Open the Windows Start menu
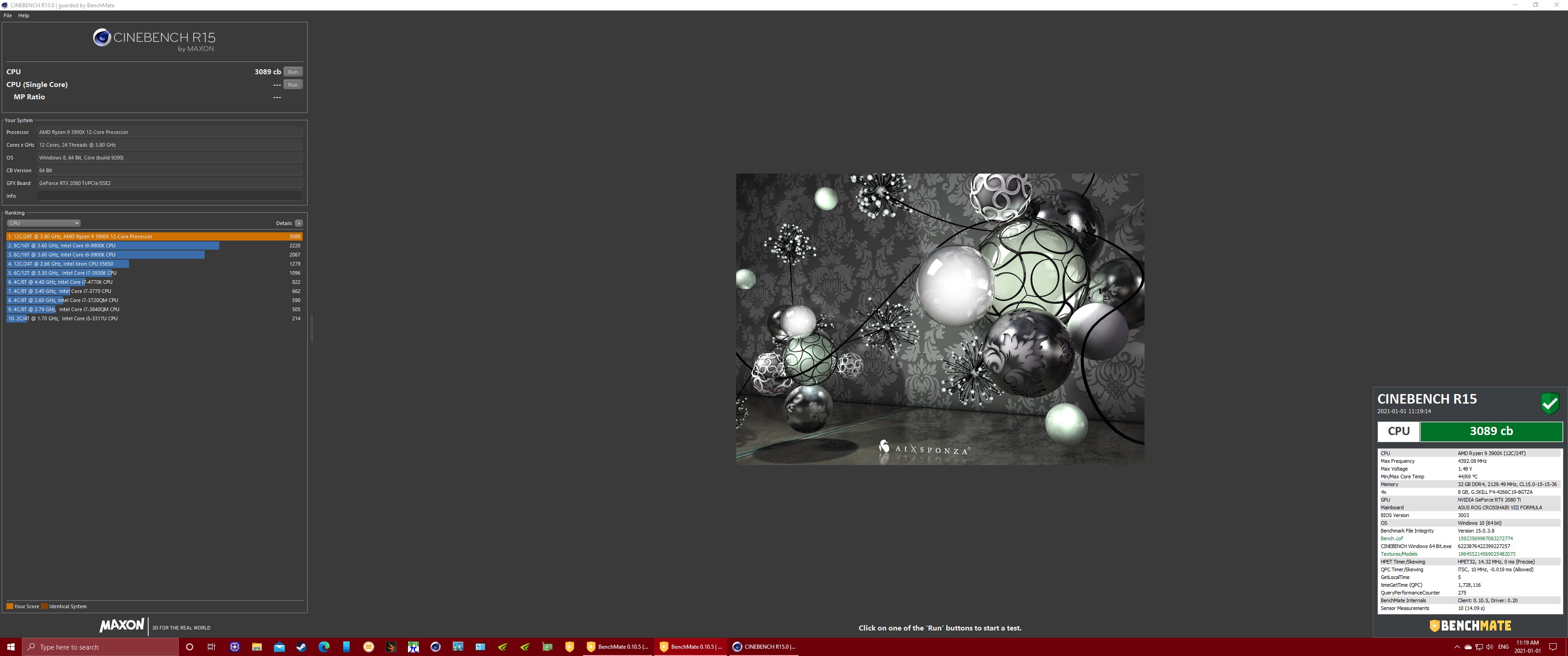The width and height of the screenshot is (1568, 656). pyautogui.click(x=10, y=647)
